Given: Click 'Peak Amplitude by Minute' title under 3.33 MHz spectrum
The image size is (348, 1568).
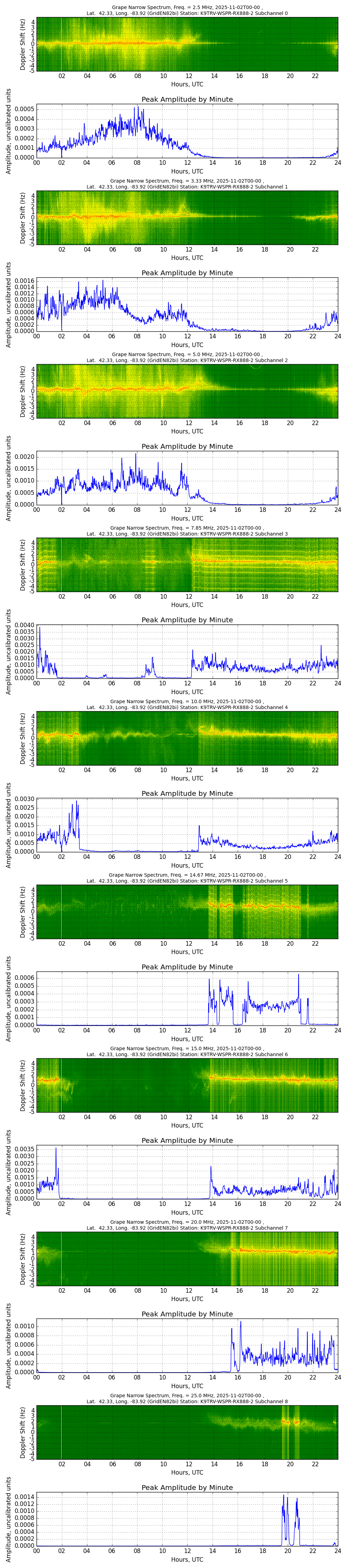Looking at the screenshot, I should [187, 273].
